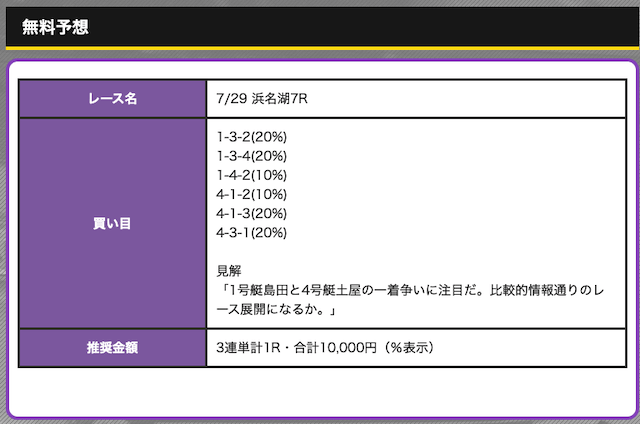Image resolution: width=640 pixels, height=424 pixels.
Task: Select the 推奨金額 label cell
Action: [113, 348]
